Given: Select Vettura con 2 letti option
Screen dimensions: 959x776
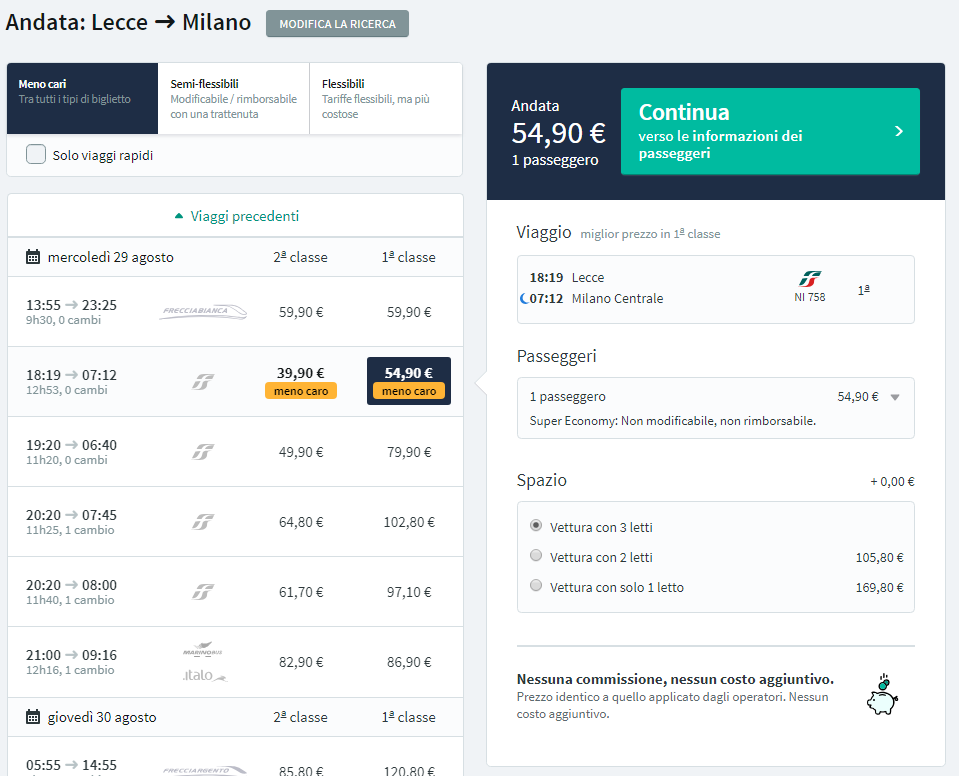Looking at the screenshot, I should click(536, 555).
